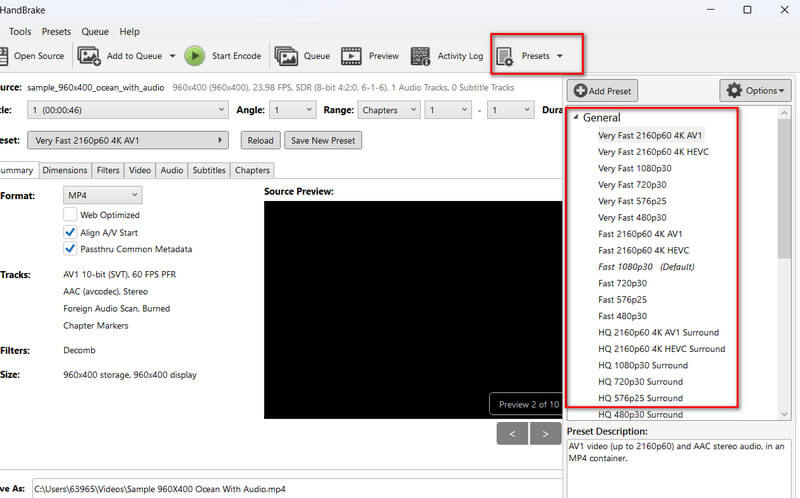Click the Add Preset button label
800x498 pixels.
click(x=610, y=91)
